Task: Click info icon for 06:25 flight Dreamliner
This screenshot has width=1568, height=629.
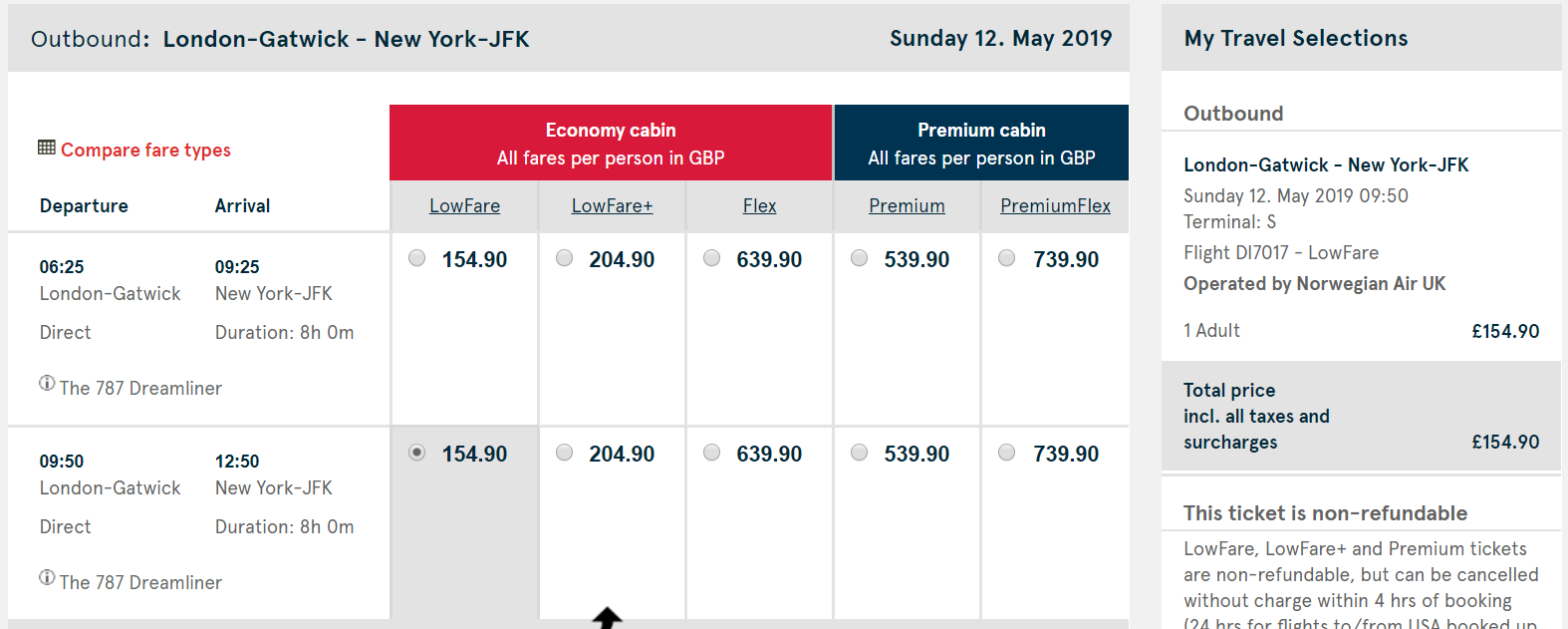Action: pos(47,383)
